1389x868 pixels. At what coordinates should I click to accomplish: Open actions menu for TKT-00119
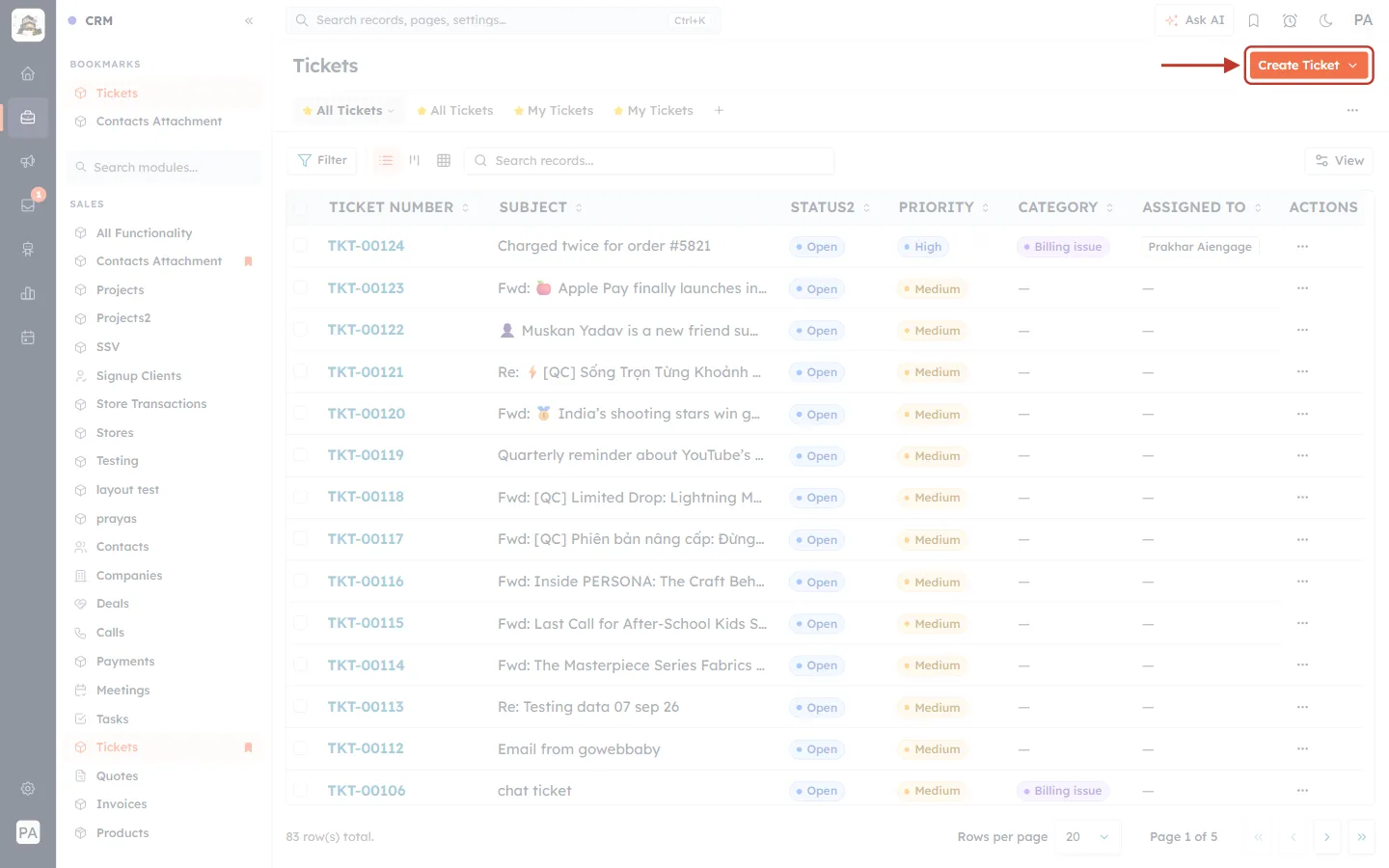pyautogui.click(x=1302, y=455)
